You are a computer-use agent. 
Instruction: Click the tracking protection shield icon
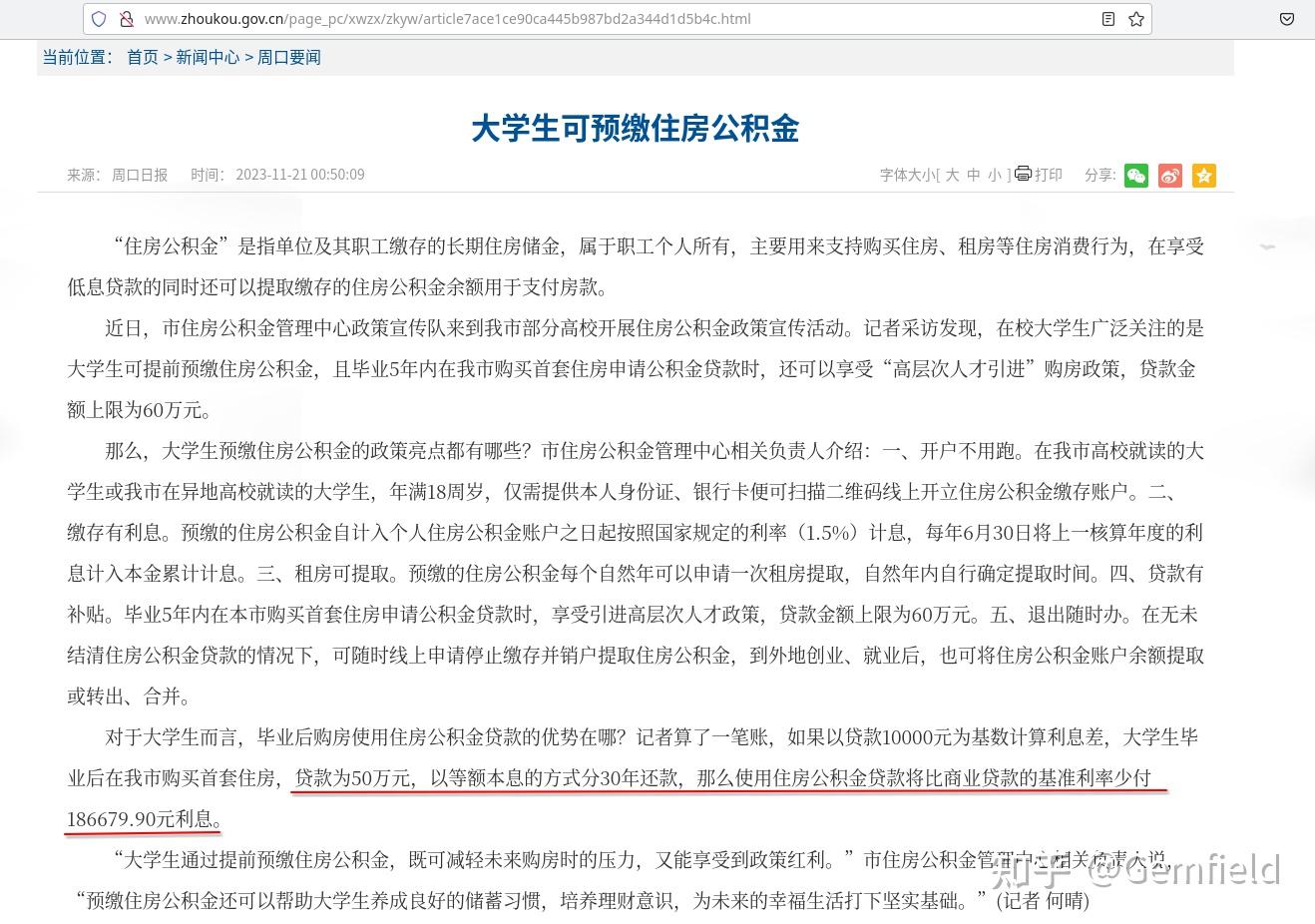[99, 19]
